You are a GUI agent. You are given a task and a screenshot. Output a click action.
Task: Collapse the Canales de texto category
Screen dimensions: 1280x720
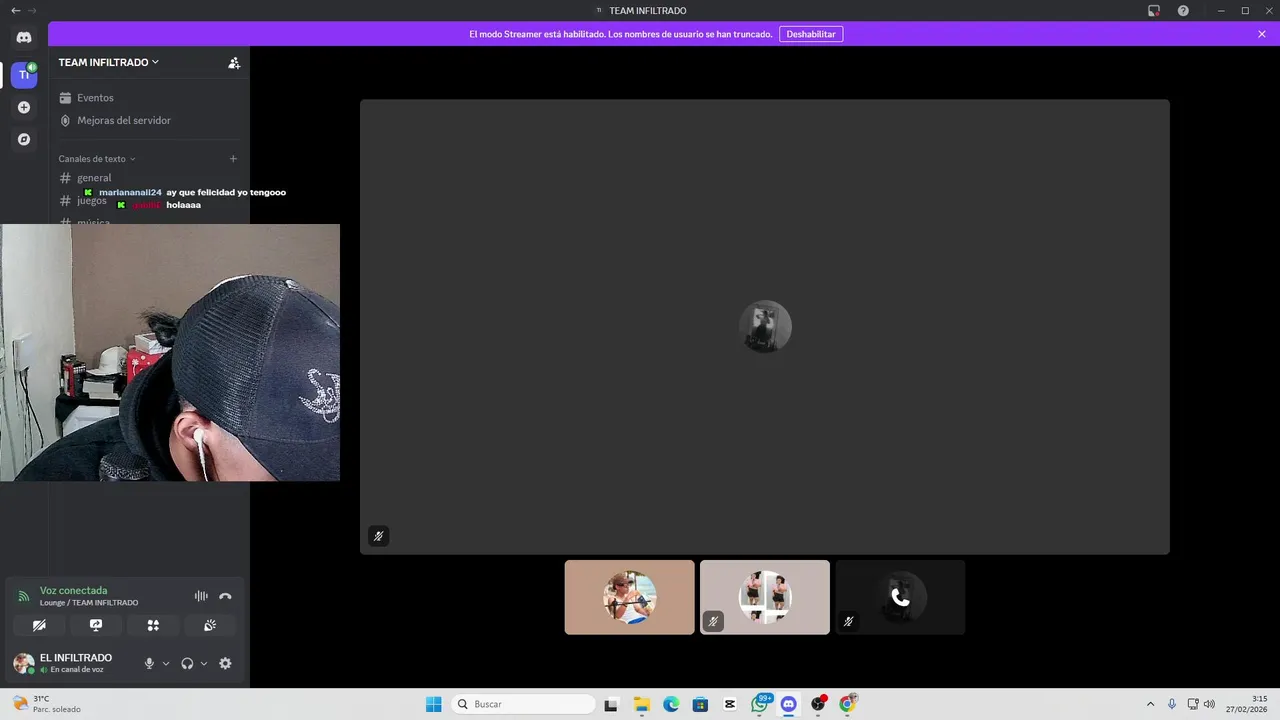97,159
